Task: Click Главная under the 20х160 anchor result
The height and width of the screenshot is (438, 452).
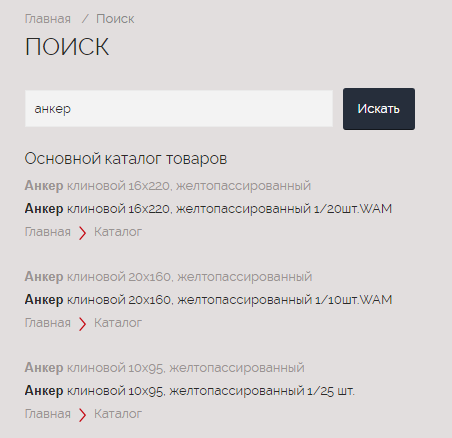Action: tap(48, 323)
